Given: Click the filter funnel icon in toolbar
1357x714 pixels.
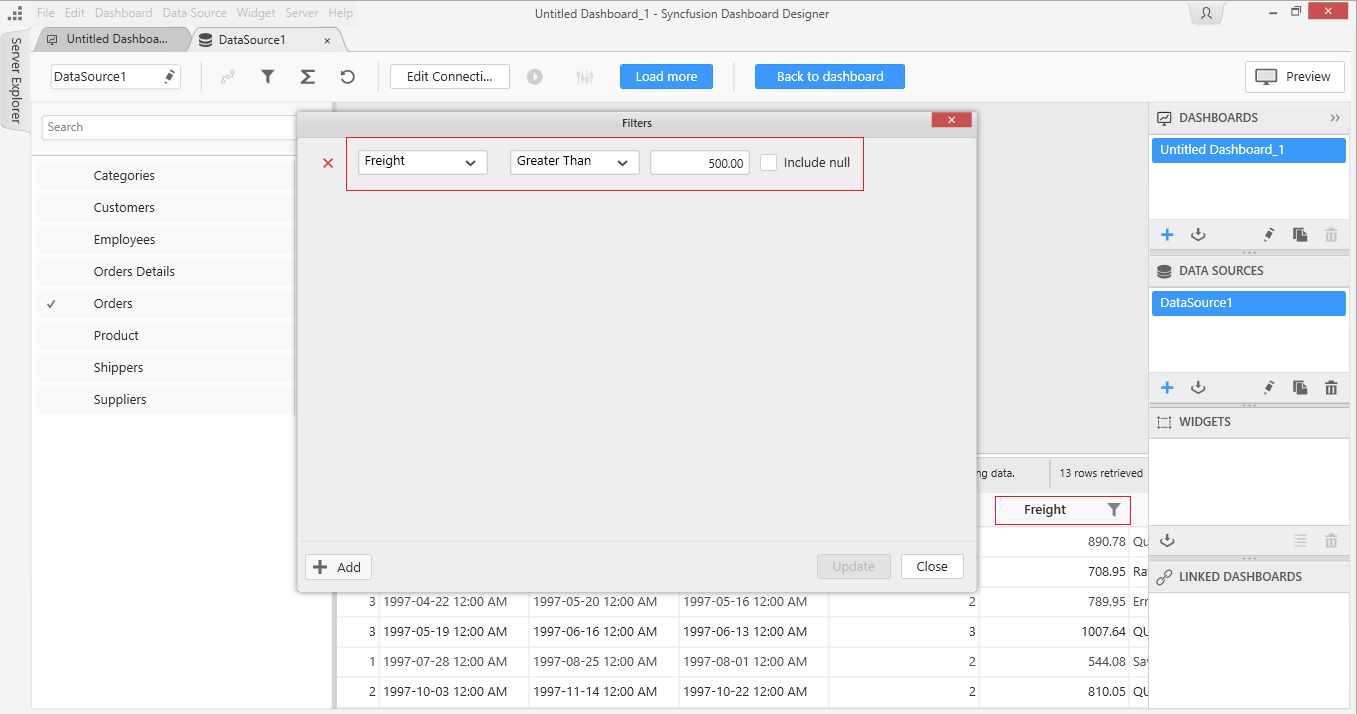Looking at the screenshot, I should click(x=268, y=77).
